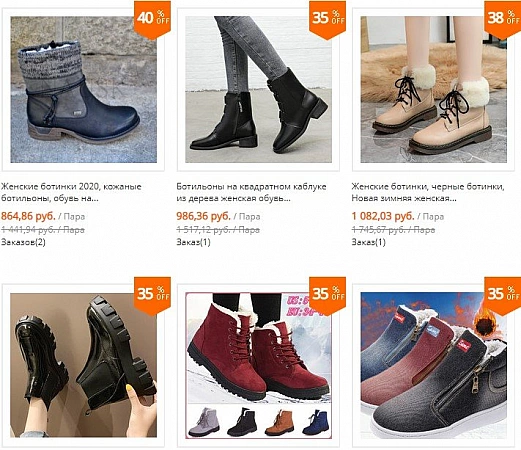Screen dimensions: 521x450
Task: Click the 35% OFF badge on the black chunky-sole boots
Action: pos(152,296)
